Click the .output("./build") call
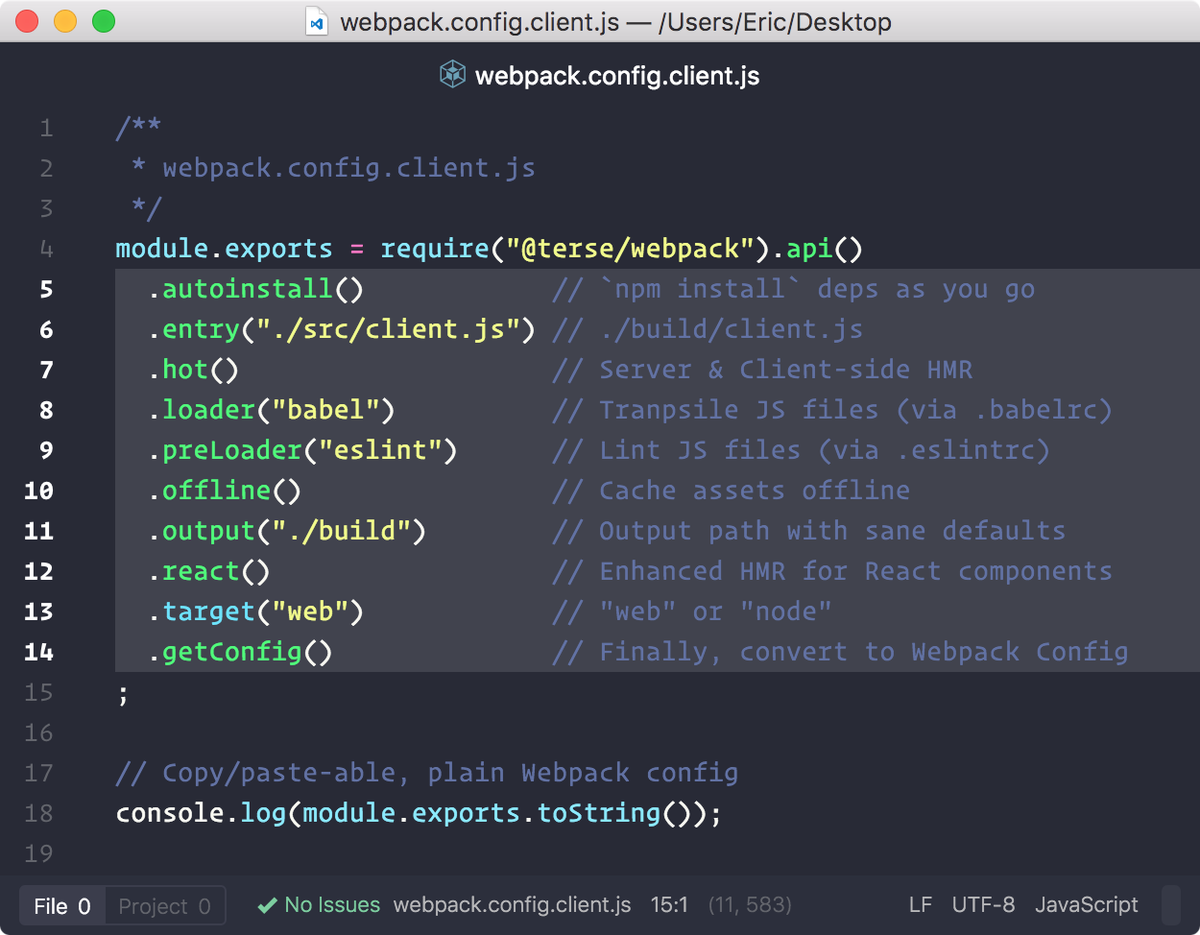 (286, 531)
